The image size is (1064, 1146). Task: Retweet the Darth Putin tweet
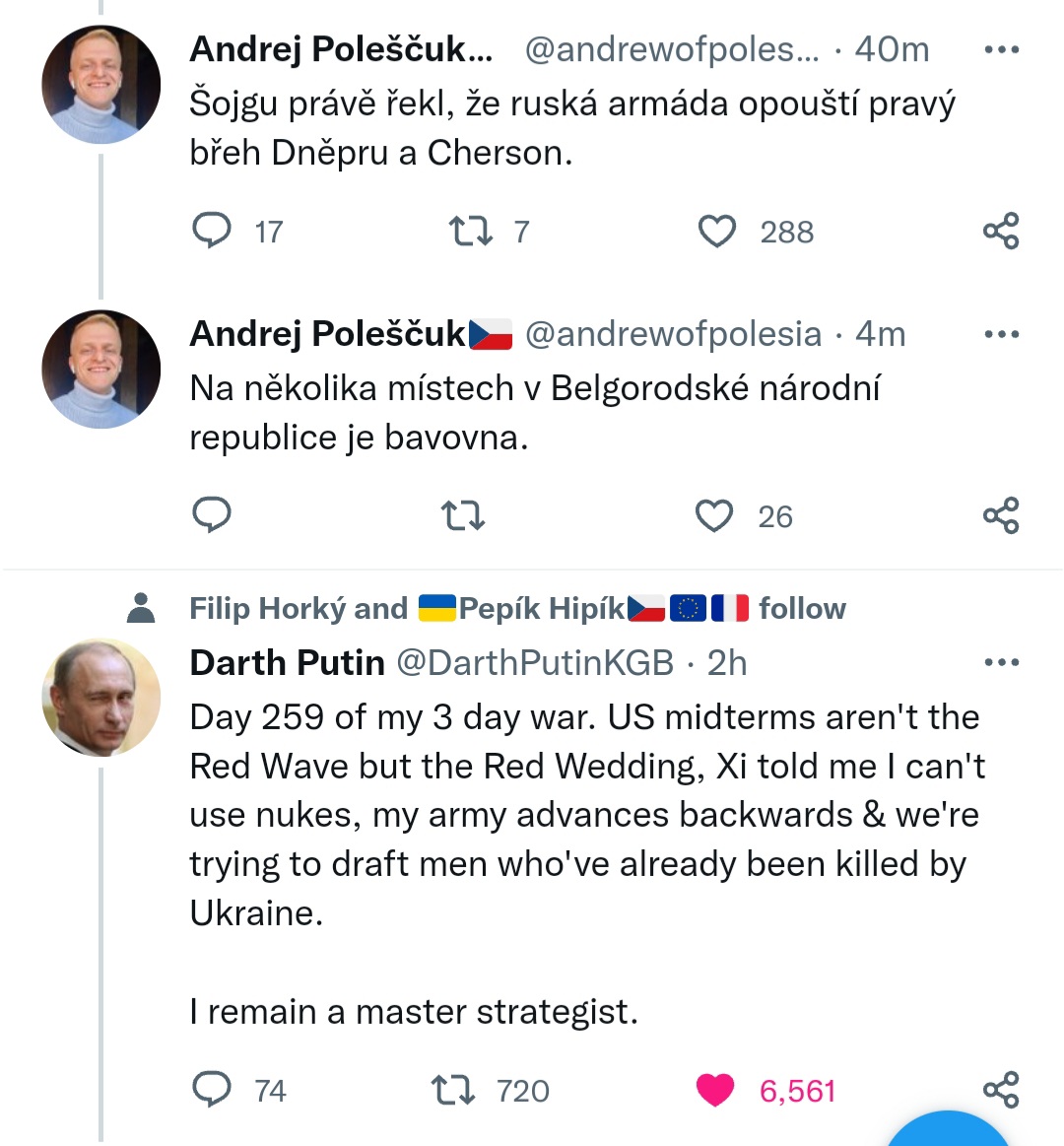(x=453, y=1090)
